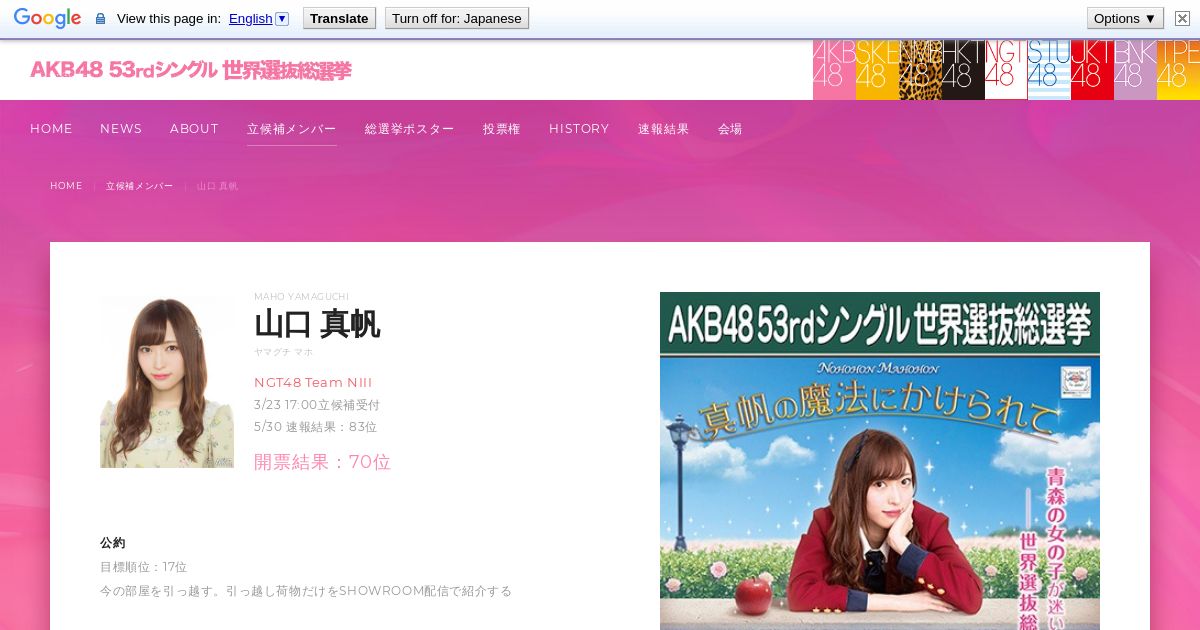Click the 開票結果：70位 result text

tap(322, 462)
